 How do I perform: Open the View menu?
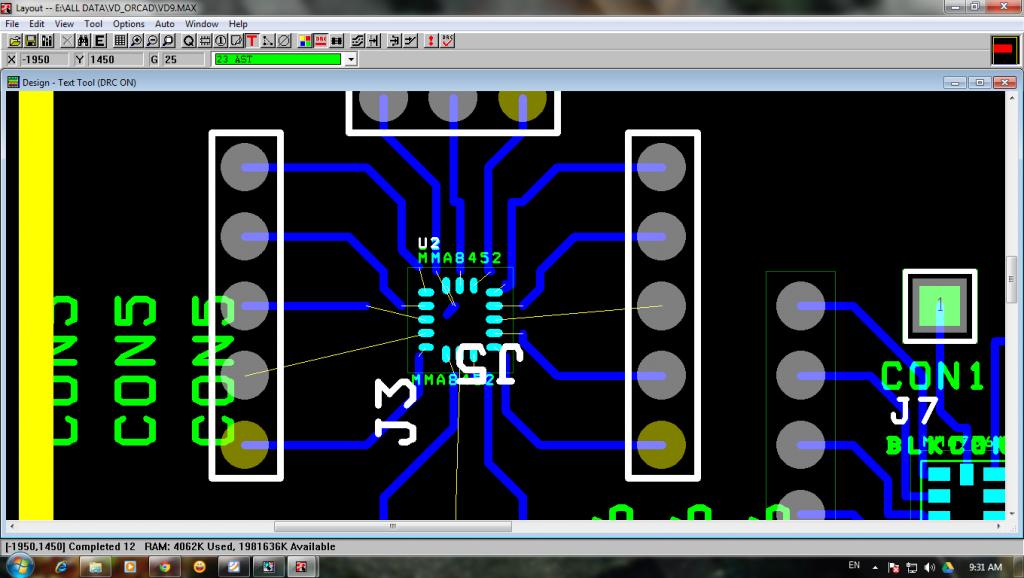(64, 24)
